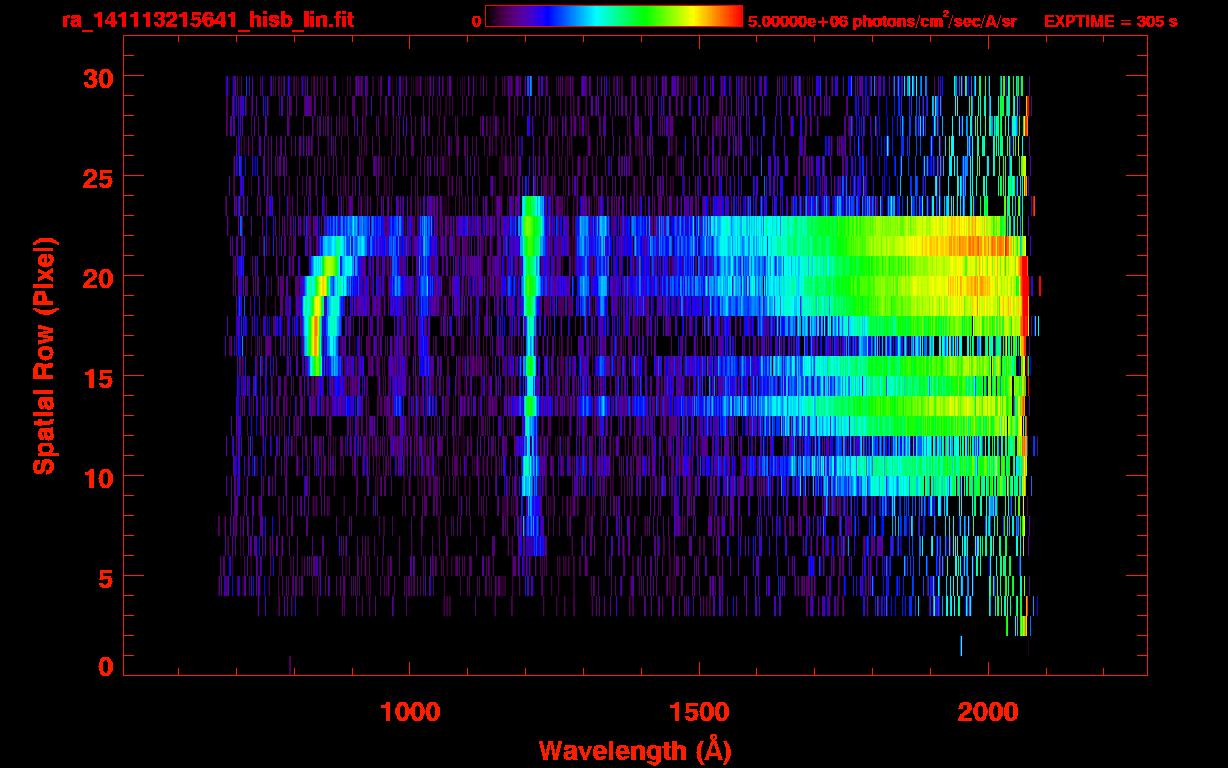The height and width of the screenshot is (768, 1228).
Task: Click y-axis tick label 25
Action: click(96, 177)
